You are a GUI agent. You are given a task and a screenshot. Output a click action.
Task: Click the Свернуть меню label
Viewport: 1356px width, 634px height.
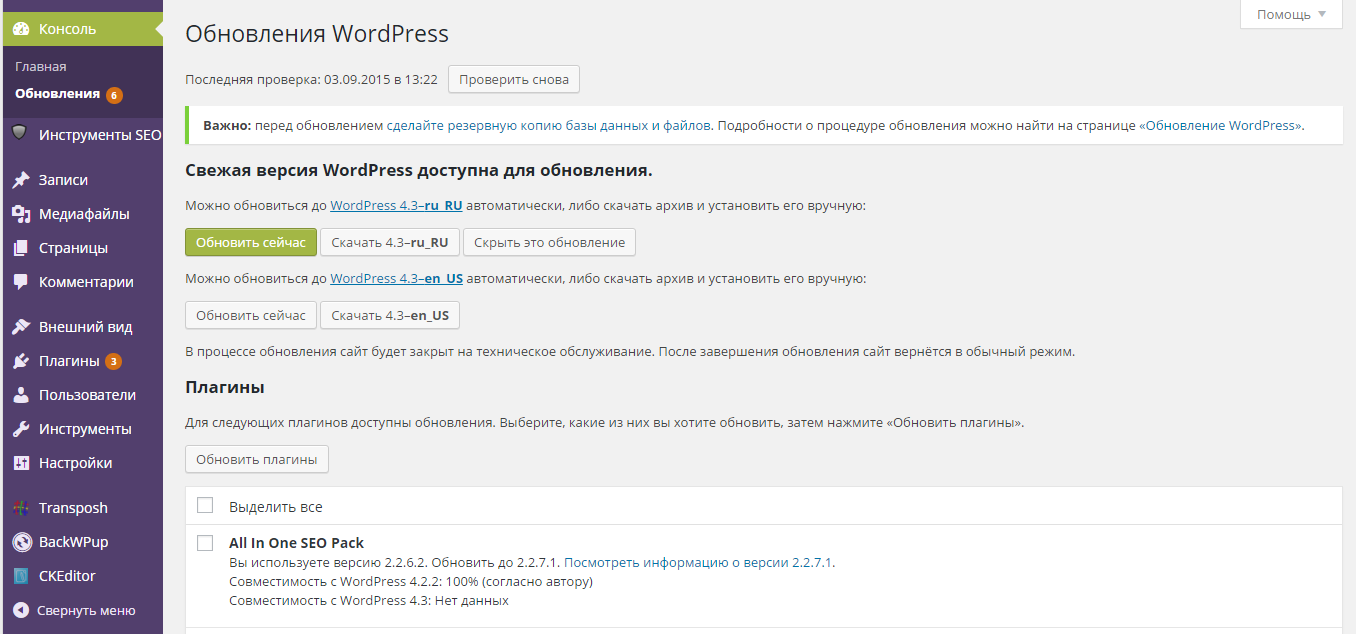tap(86, 610)
